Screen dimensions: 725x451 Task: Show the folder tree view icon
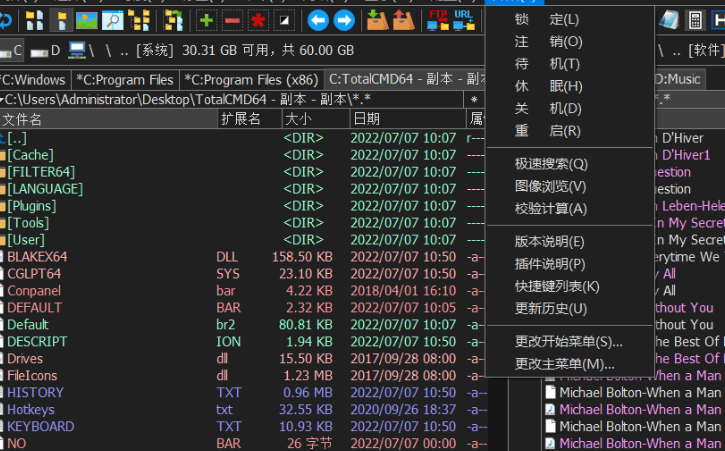[x=139, y=20]
